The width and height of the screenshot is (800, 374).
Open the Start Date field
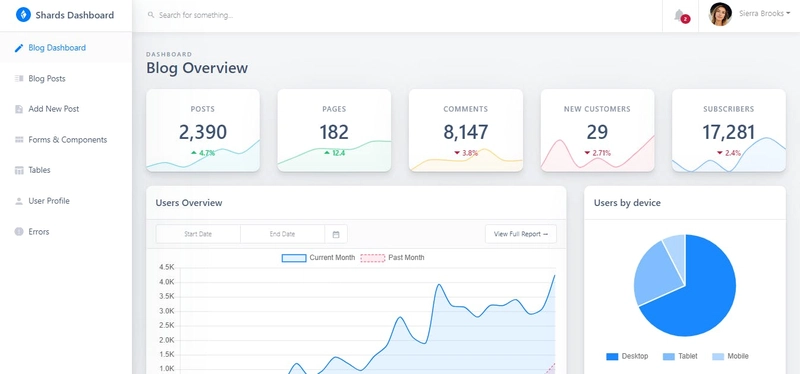198,234
